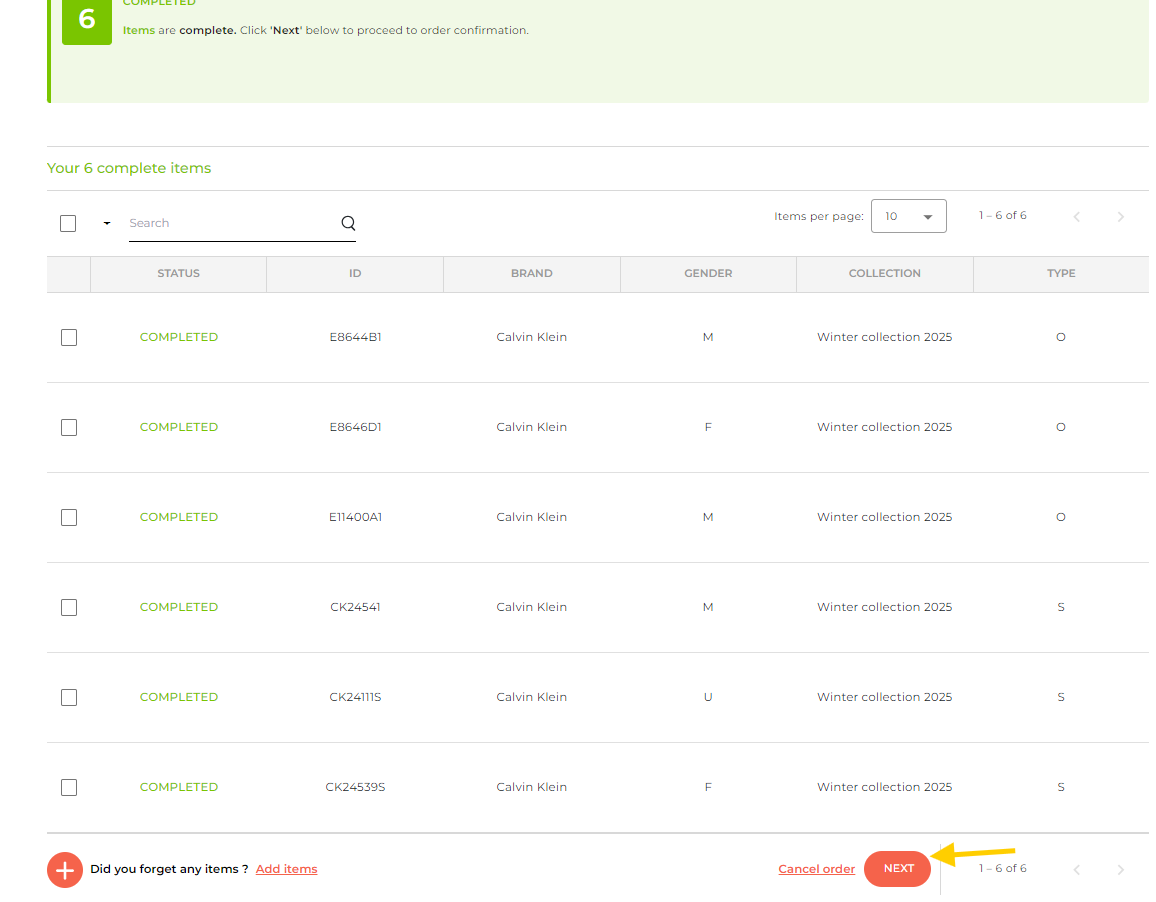Screen dimensions: 1156x902
Task: Click the orange plus add-items icon
Action: [65, 870]
